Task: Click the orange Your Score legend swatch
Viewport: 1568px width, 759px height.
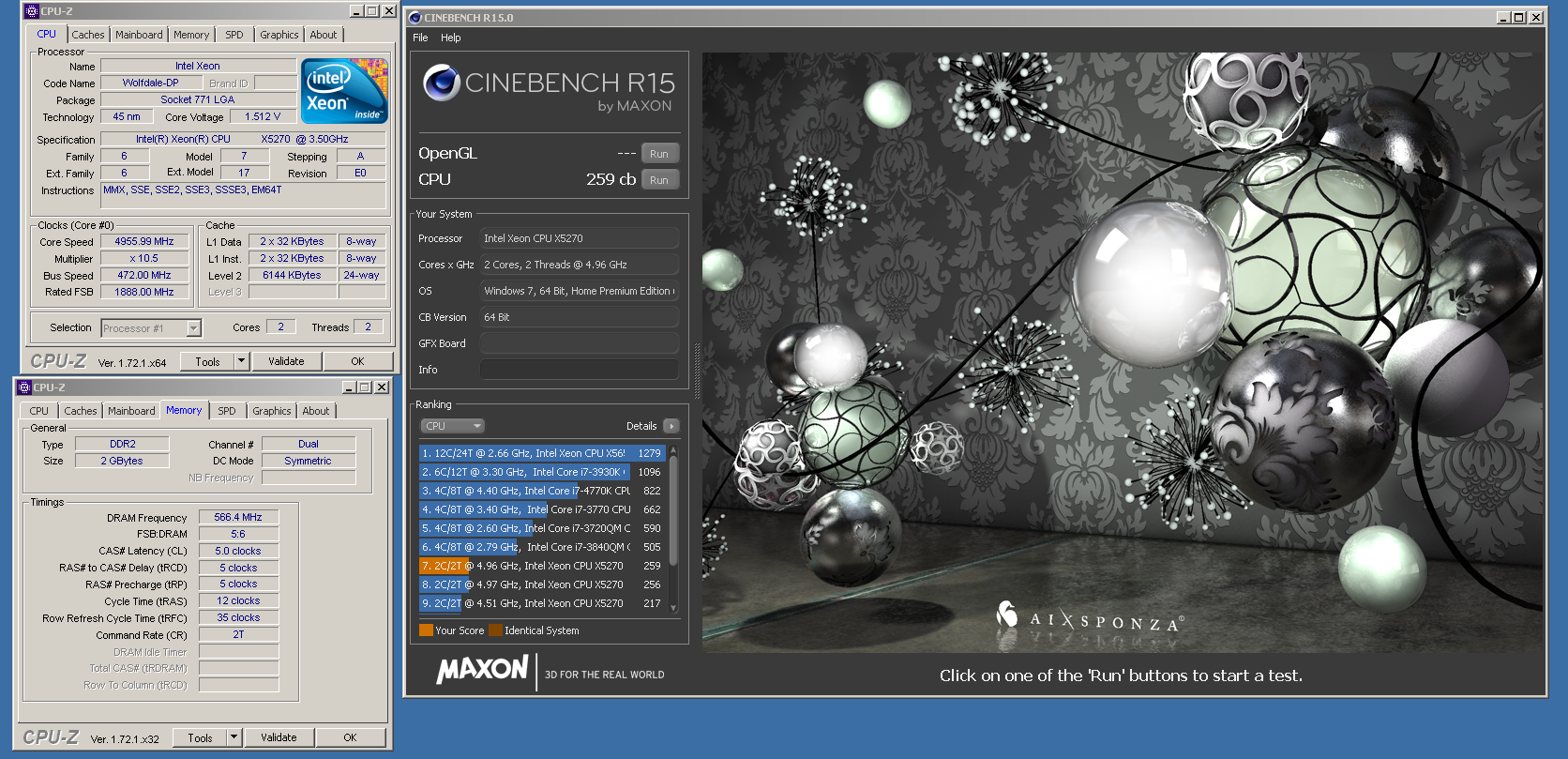Action: (426, 630)
